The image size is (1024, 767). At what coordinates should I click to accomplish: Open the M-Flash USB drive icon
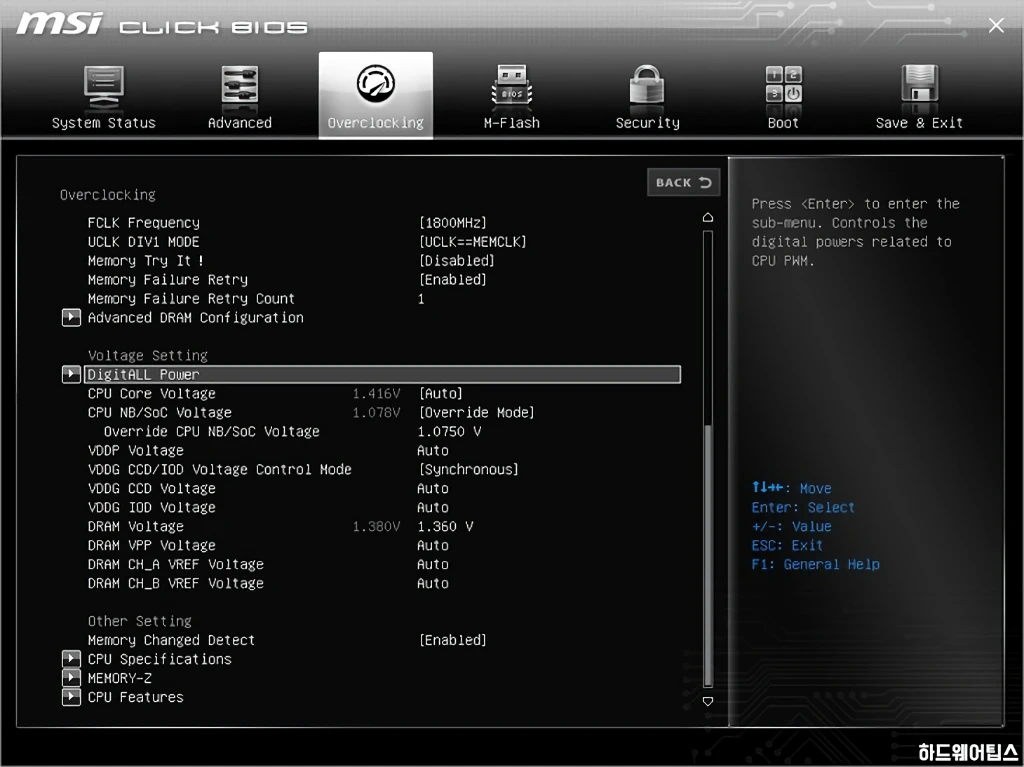pos(511,85)
